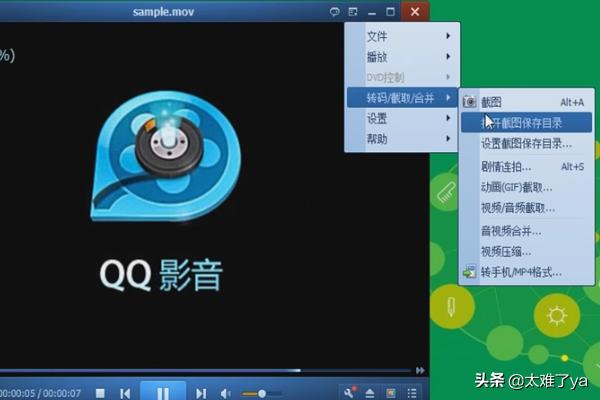Open the main menu icon in title bar

coord(354,12)
